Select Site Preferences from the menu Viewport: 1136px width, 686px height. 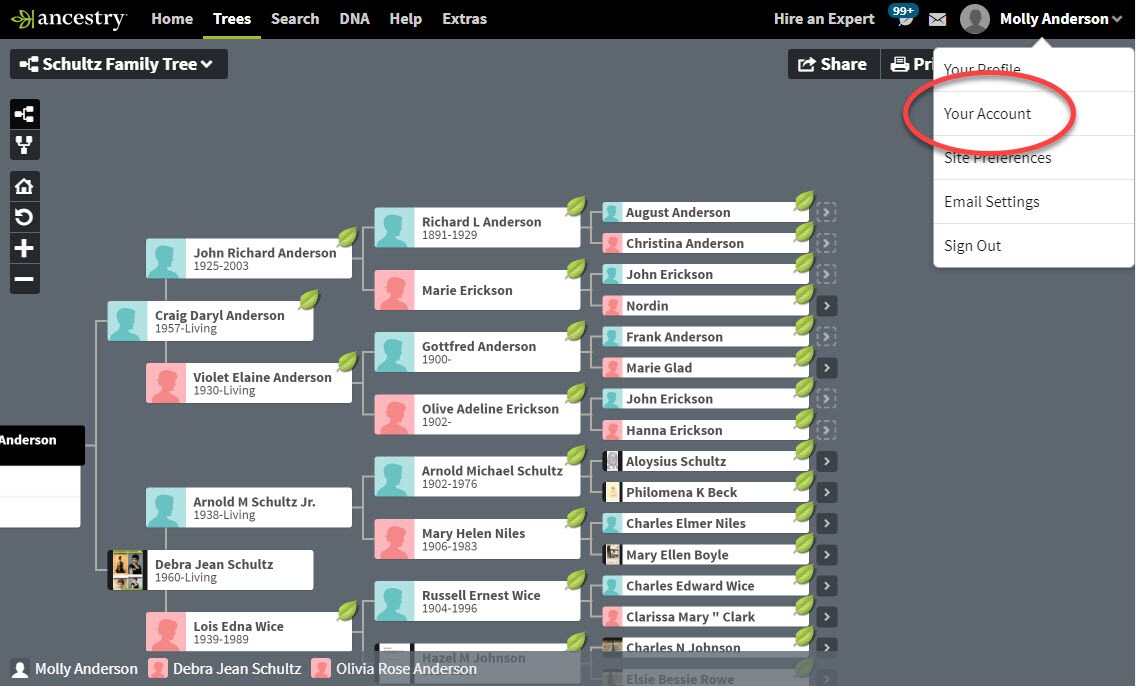point(1033,158)
